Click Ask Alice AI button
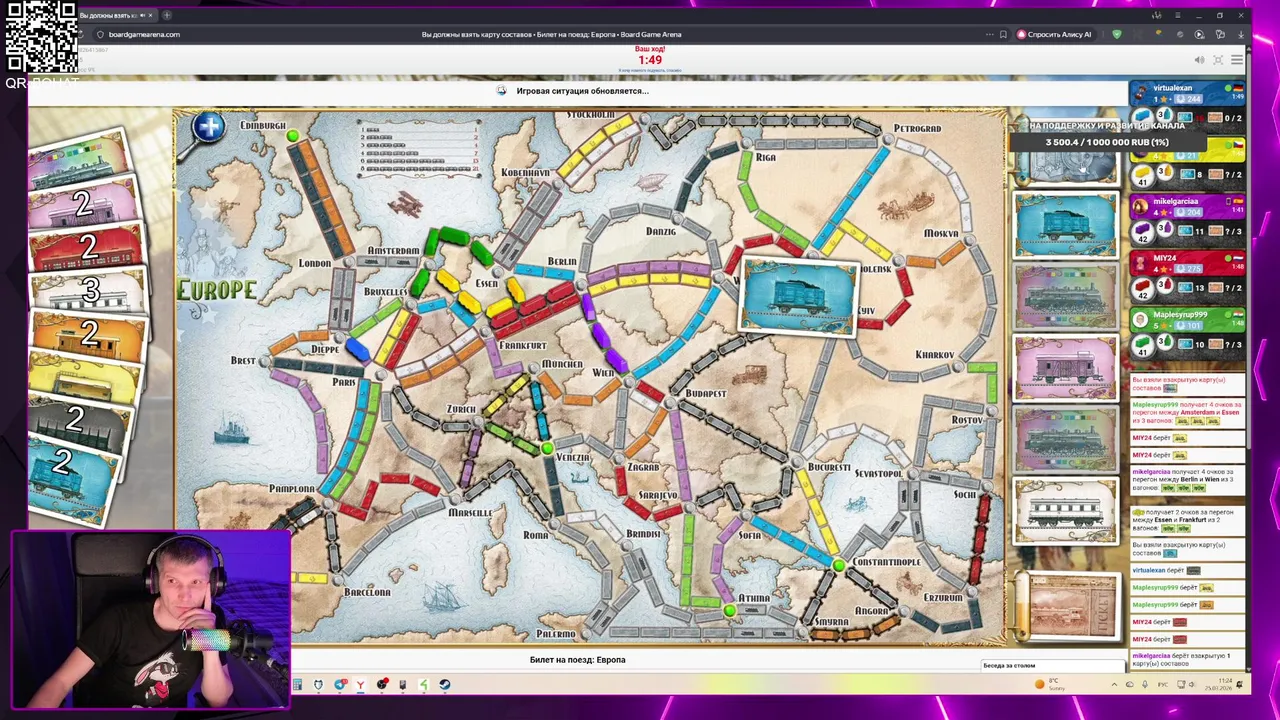Viewport: 1280px width, 720px height. tap(1054, 34)
